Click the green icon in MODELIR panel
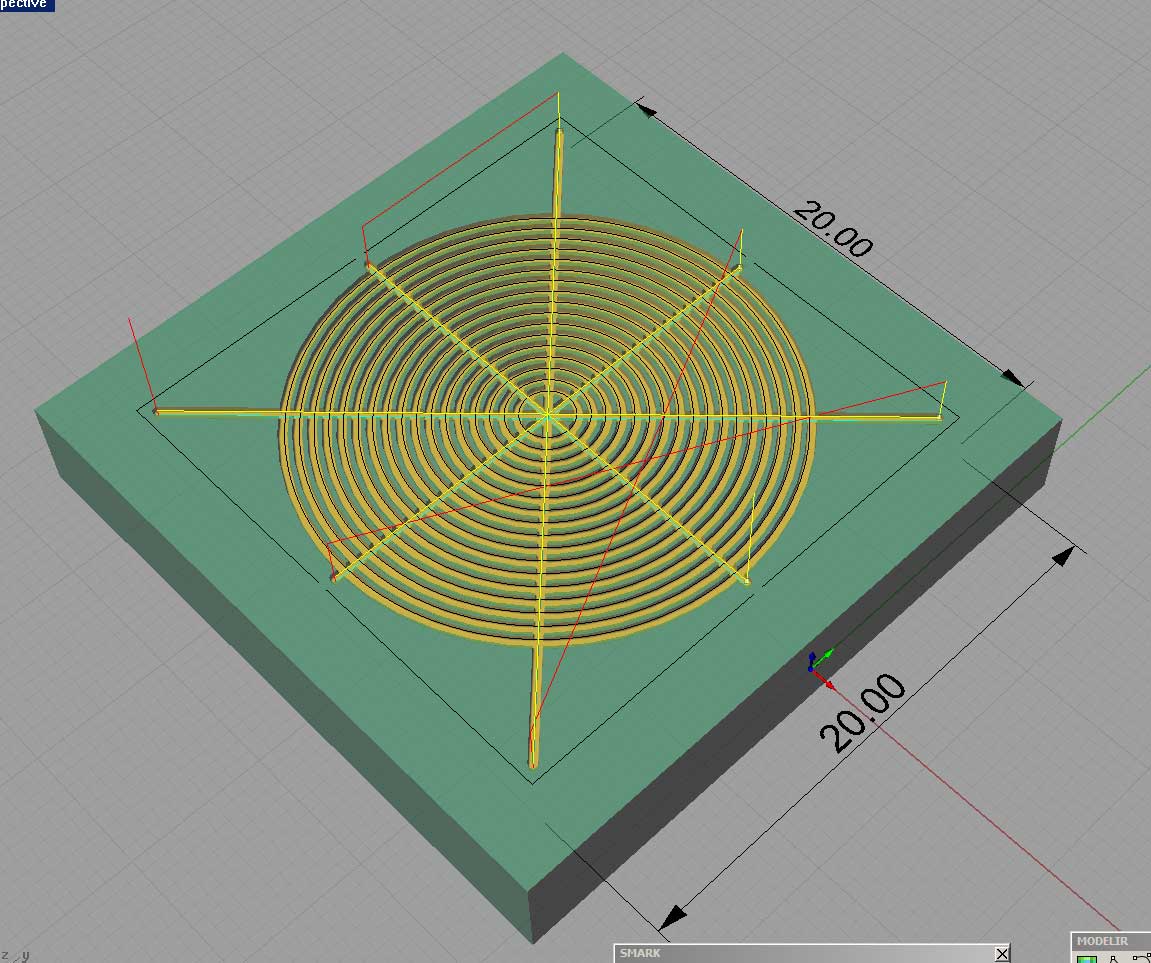1151x963 pixels. 1086,959
